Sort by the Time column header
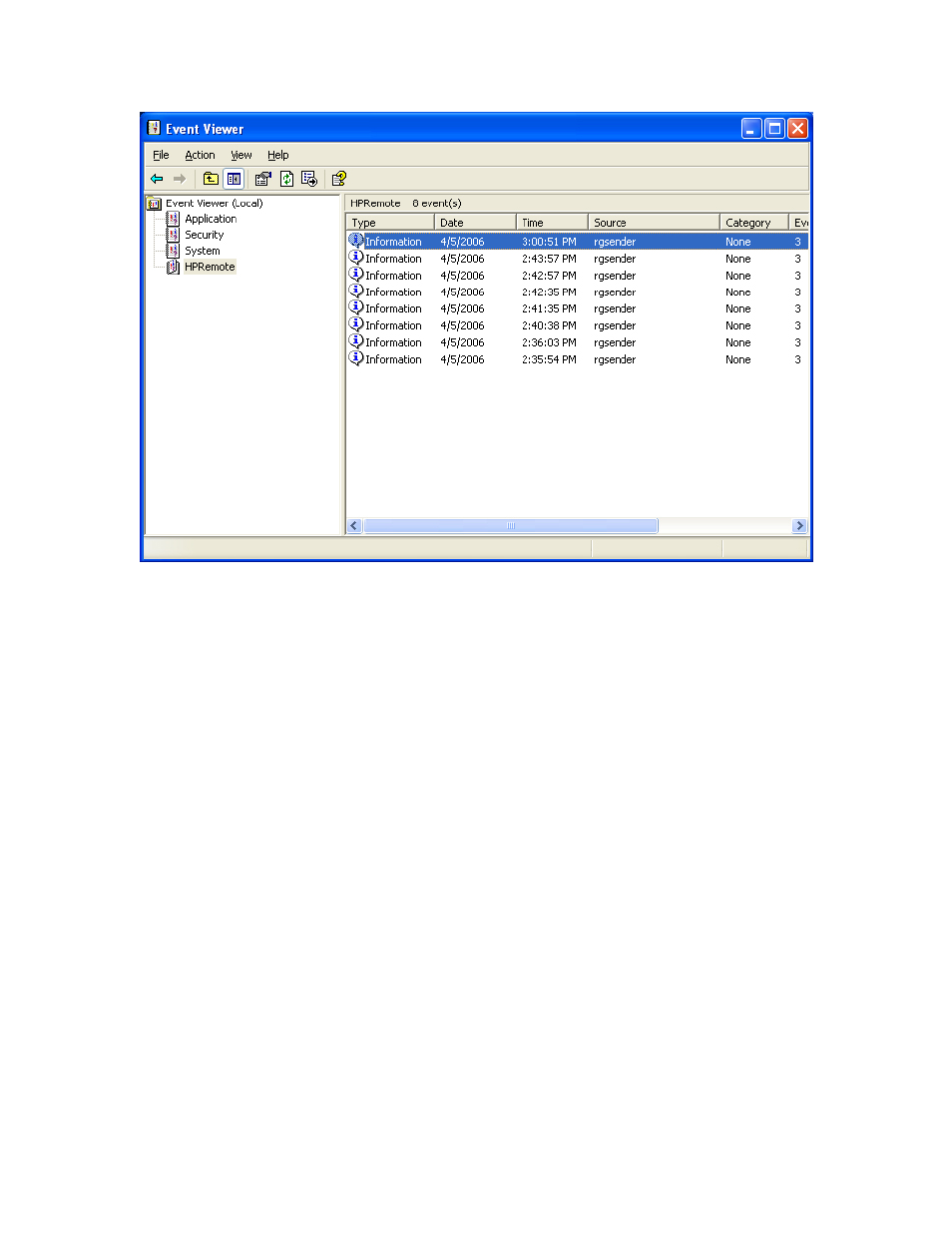 coord(552,223)
